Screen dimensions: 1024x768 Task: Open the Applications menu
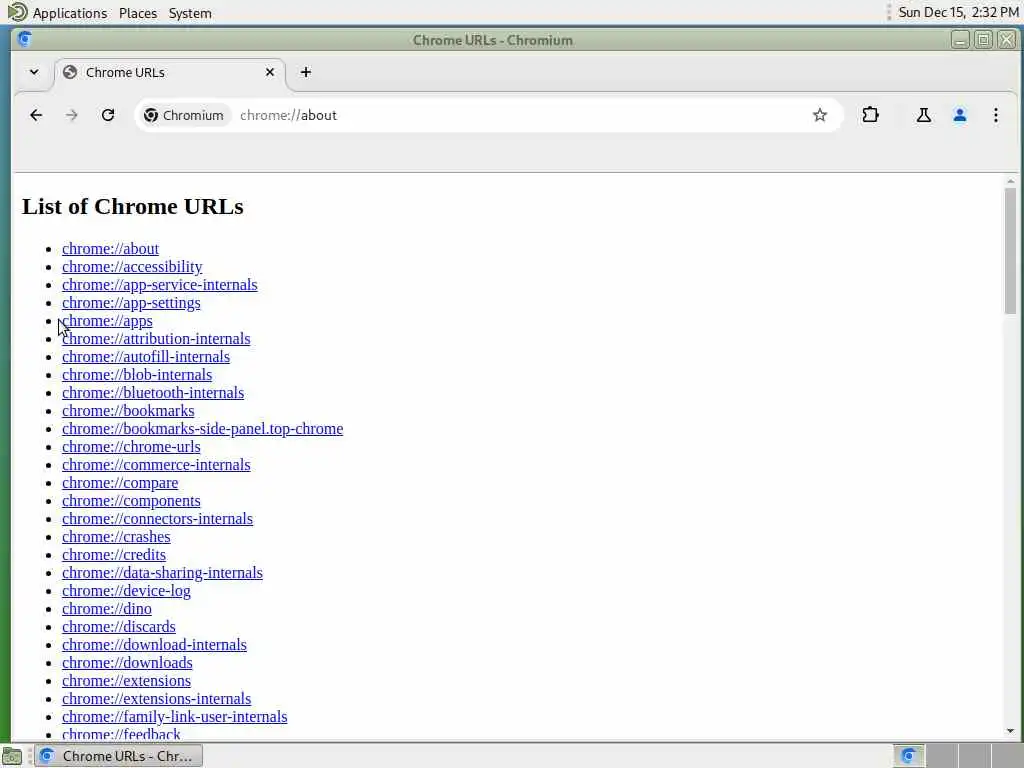point(70,13)
